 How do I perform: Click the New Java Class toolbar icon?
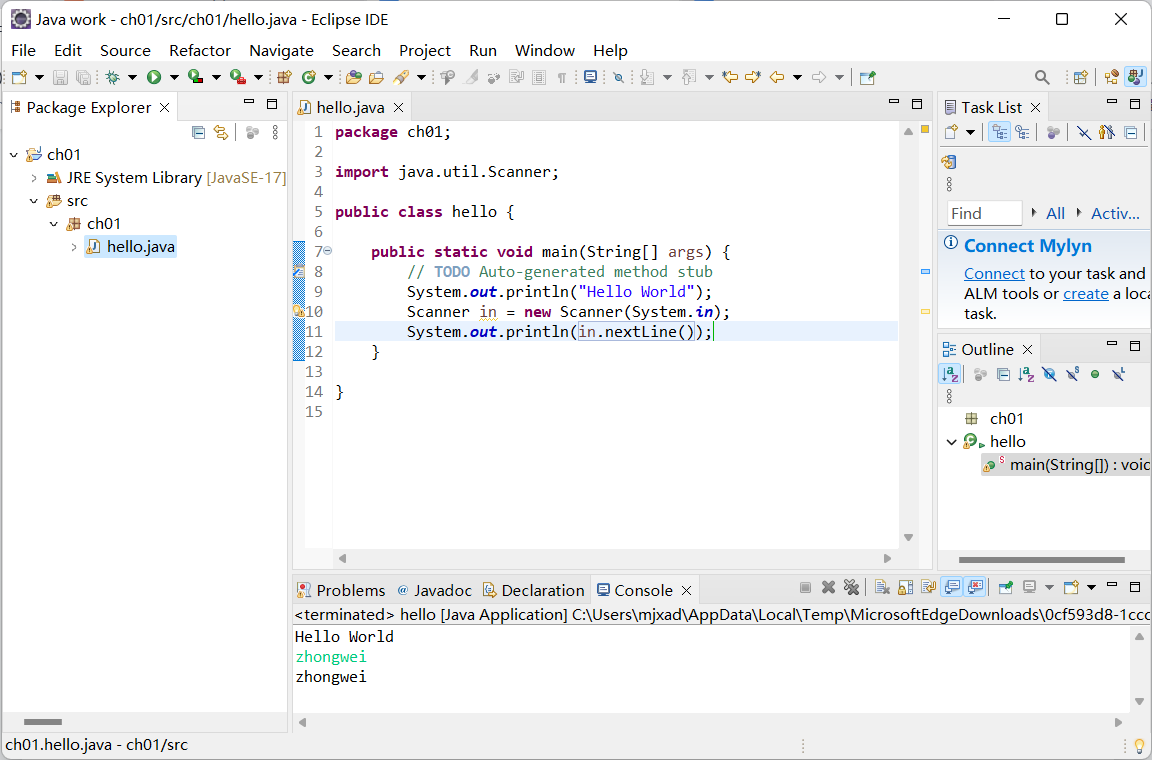click(x=309, y=77)
